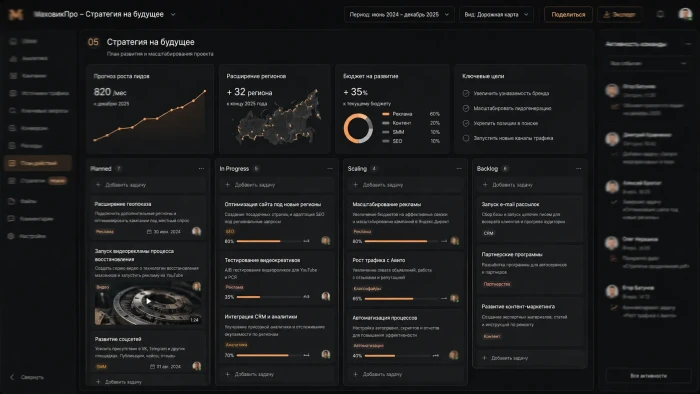Open the Вид: Дорожная карта dropdown
700x394 pixels.
click(496, 14)
